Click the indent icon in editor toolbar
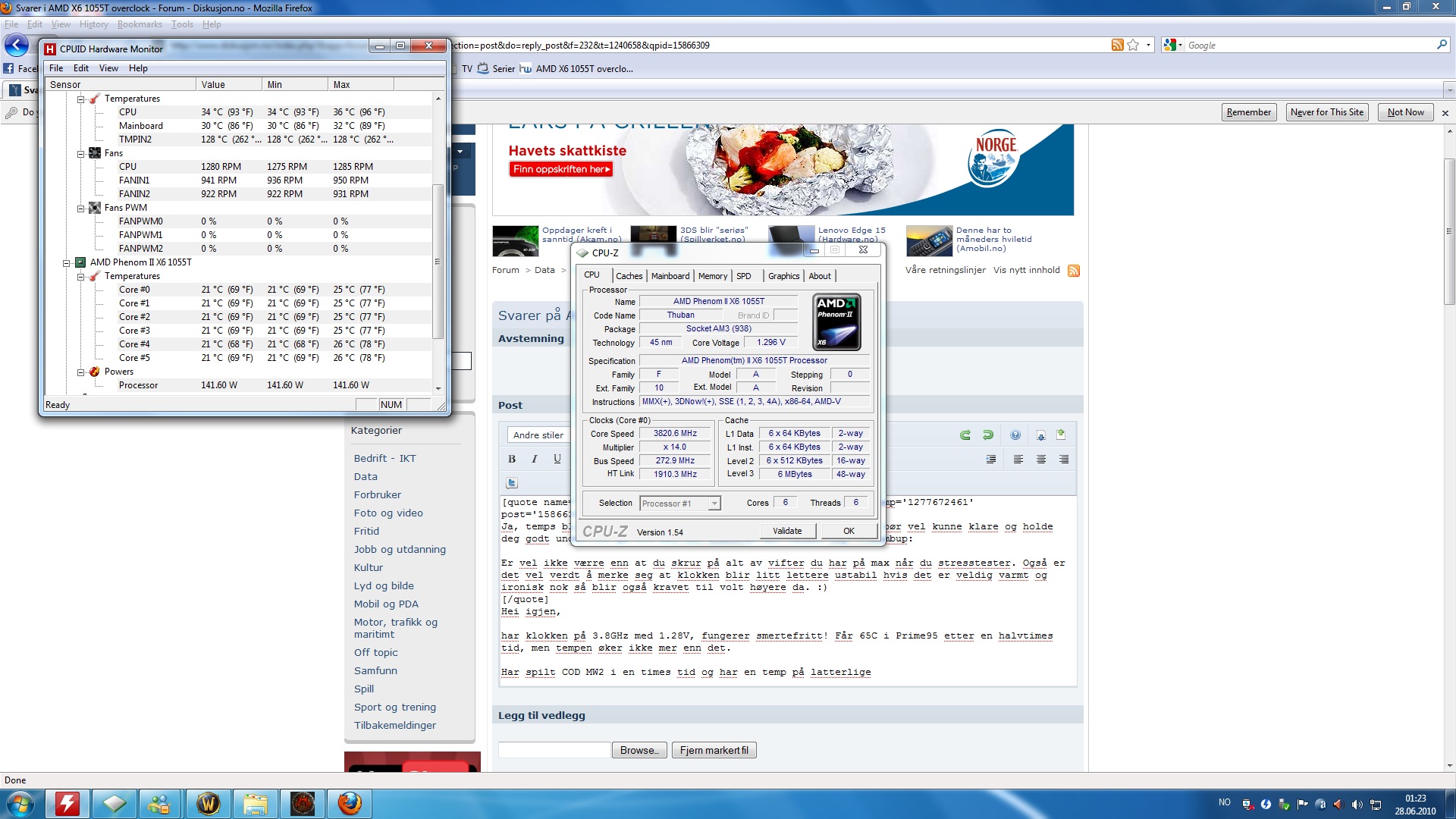 tap(991, 460)
